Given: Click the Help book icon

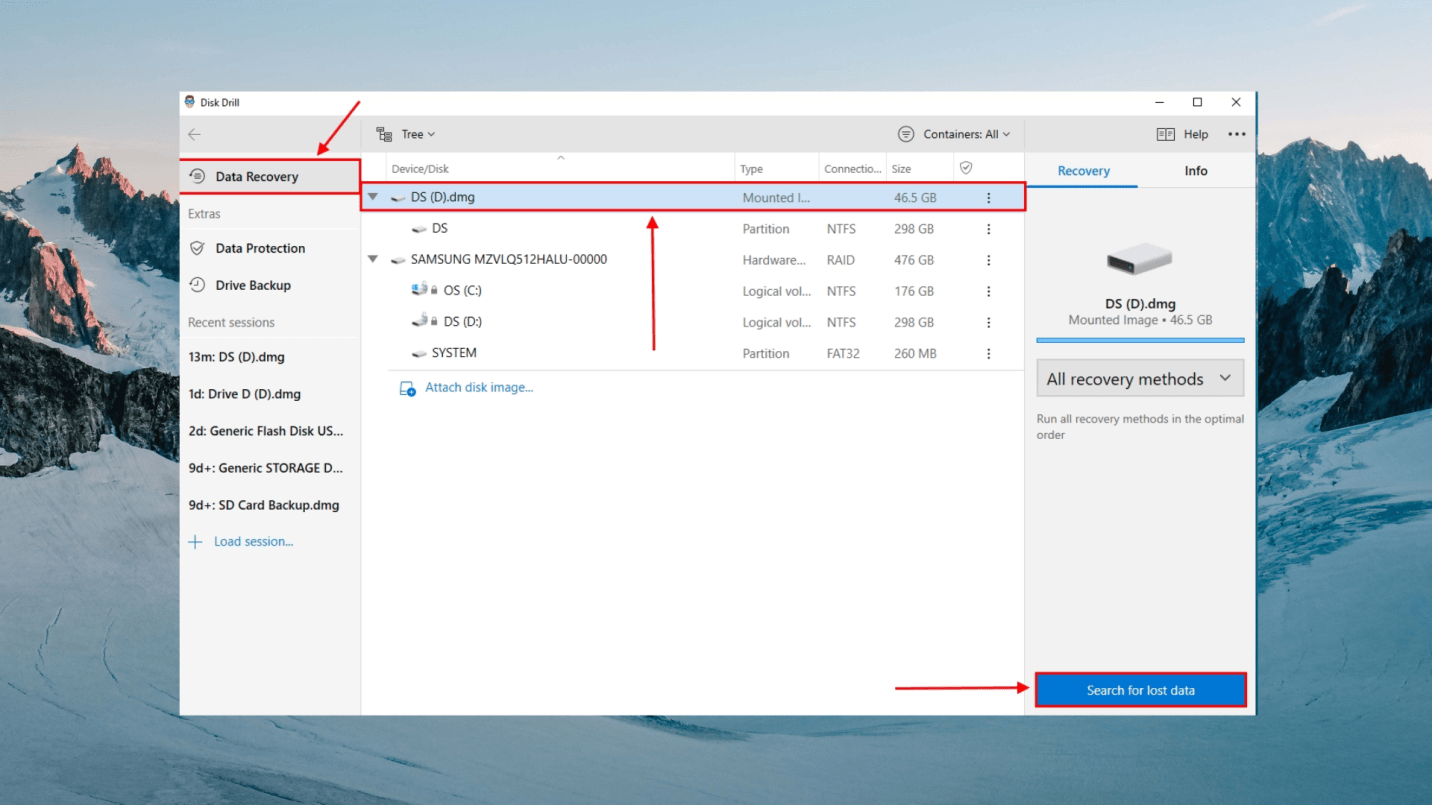Looking at the screenshot, I should [x=1165, y=134].
